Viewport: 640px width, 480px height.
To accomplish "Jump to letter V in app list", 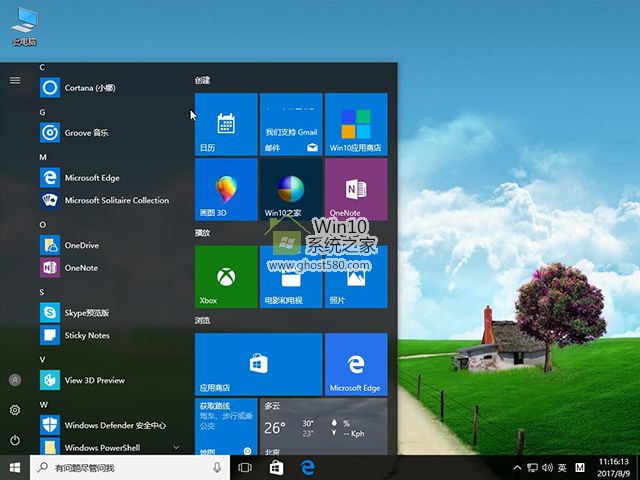I will point(42,359).
